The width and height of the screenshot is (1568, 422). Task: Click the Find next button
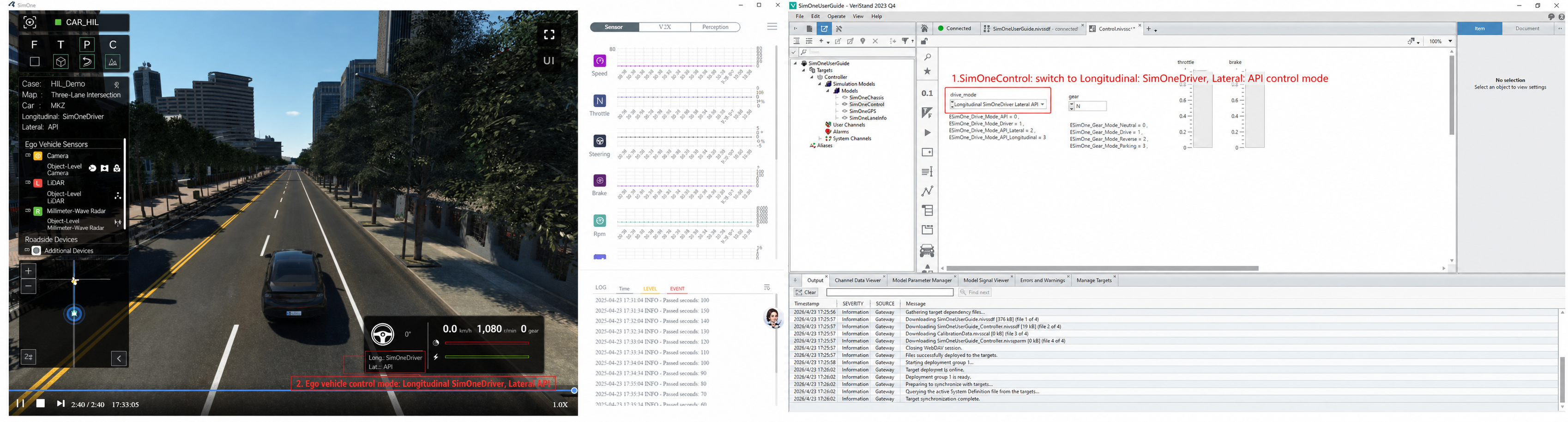click(975, 292)
